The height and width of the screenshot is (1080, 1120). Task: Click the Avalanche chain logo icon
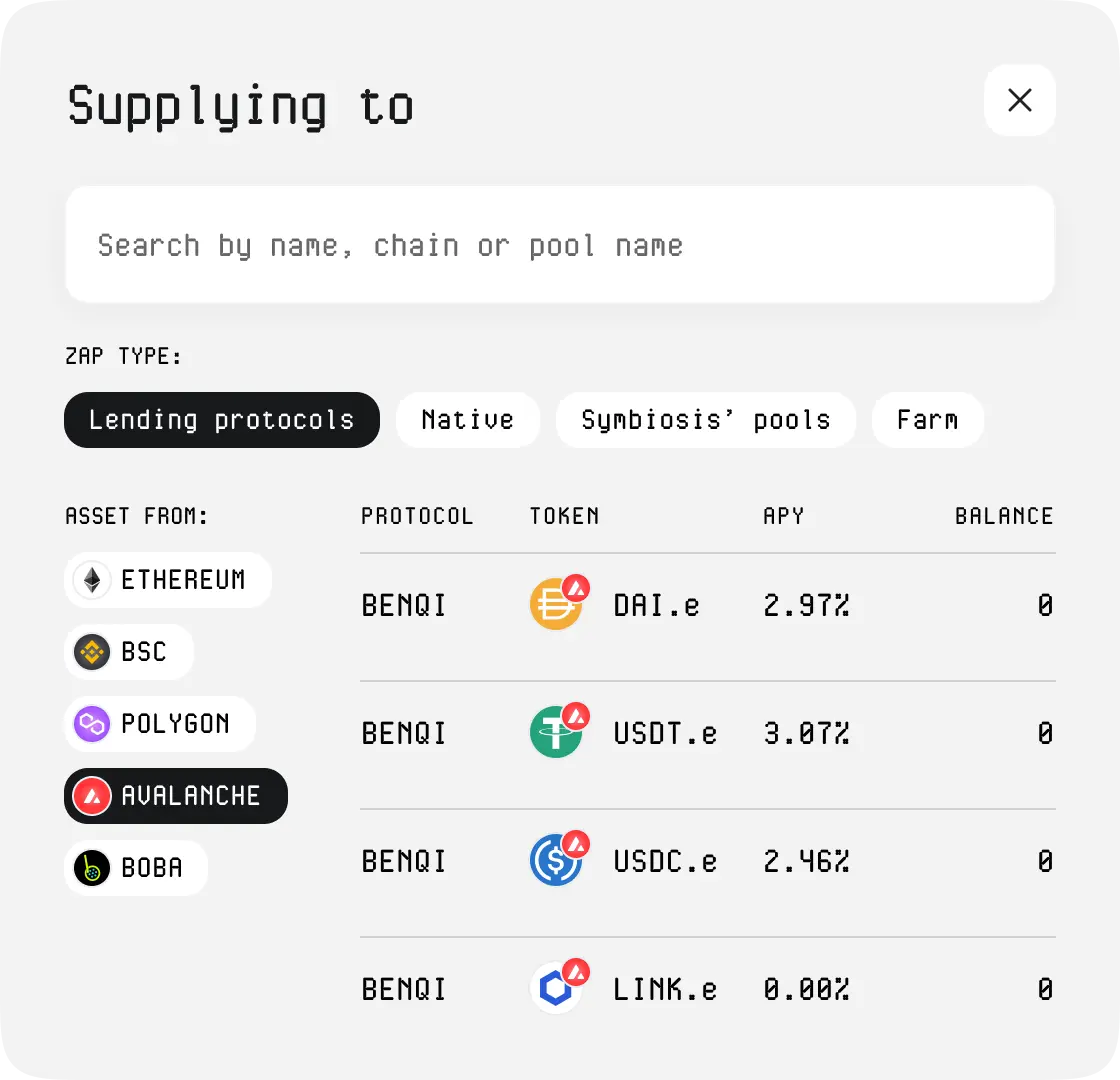point(92,796)
